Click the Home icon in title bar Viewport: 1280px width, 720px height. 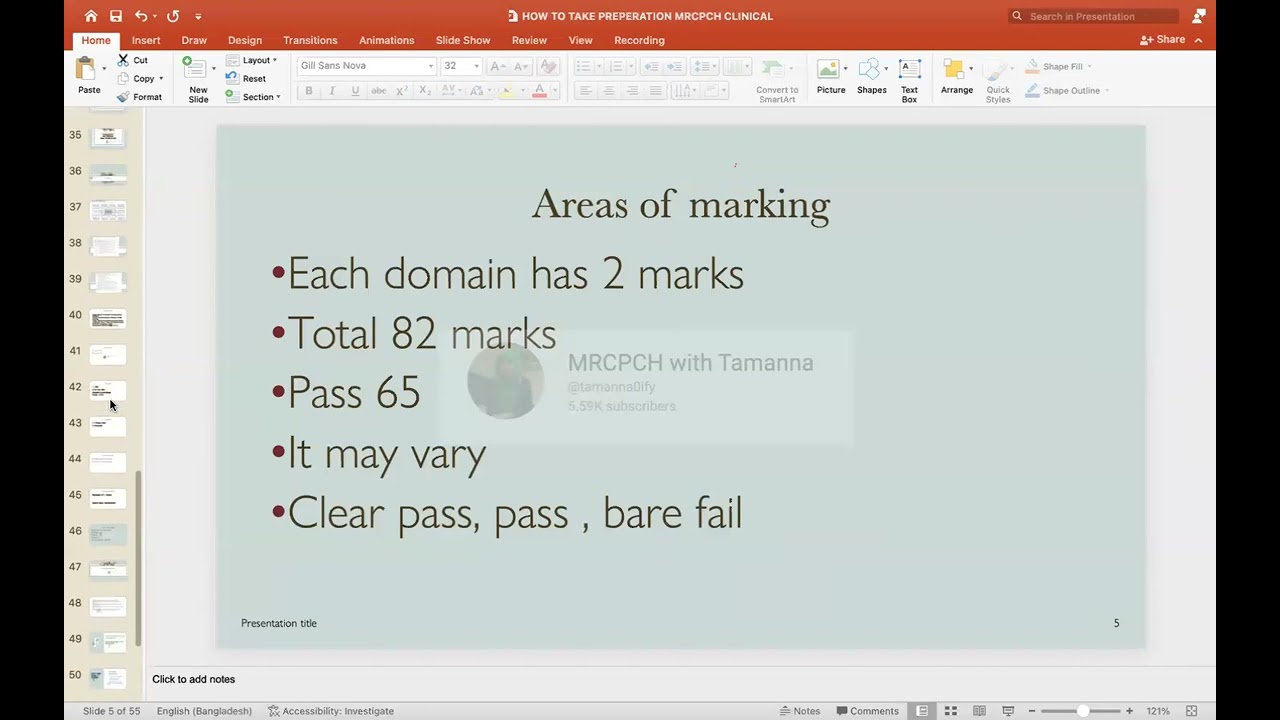(91, 16)
